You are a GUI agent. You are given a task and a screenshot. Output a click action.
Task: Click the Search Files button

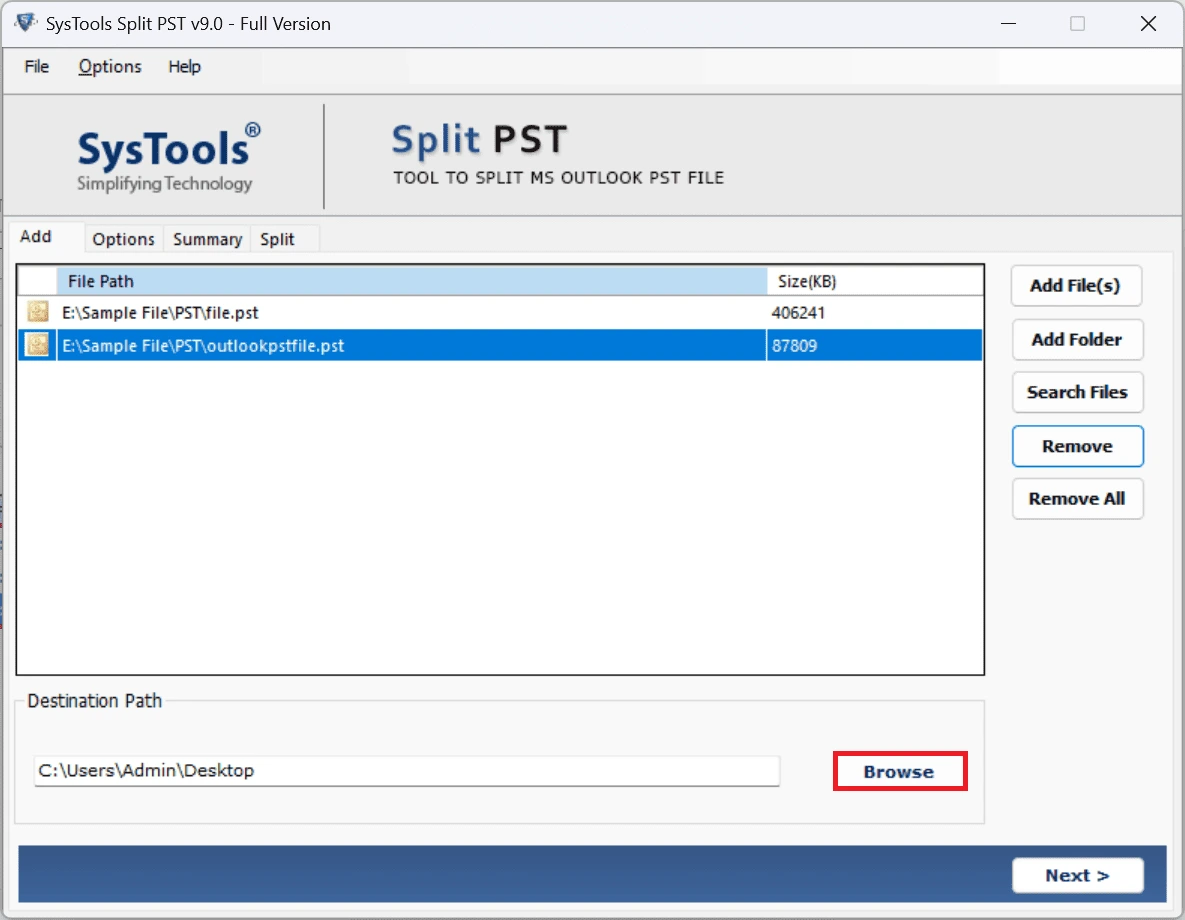(x=1077, y=392)
